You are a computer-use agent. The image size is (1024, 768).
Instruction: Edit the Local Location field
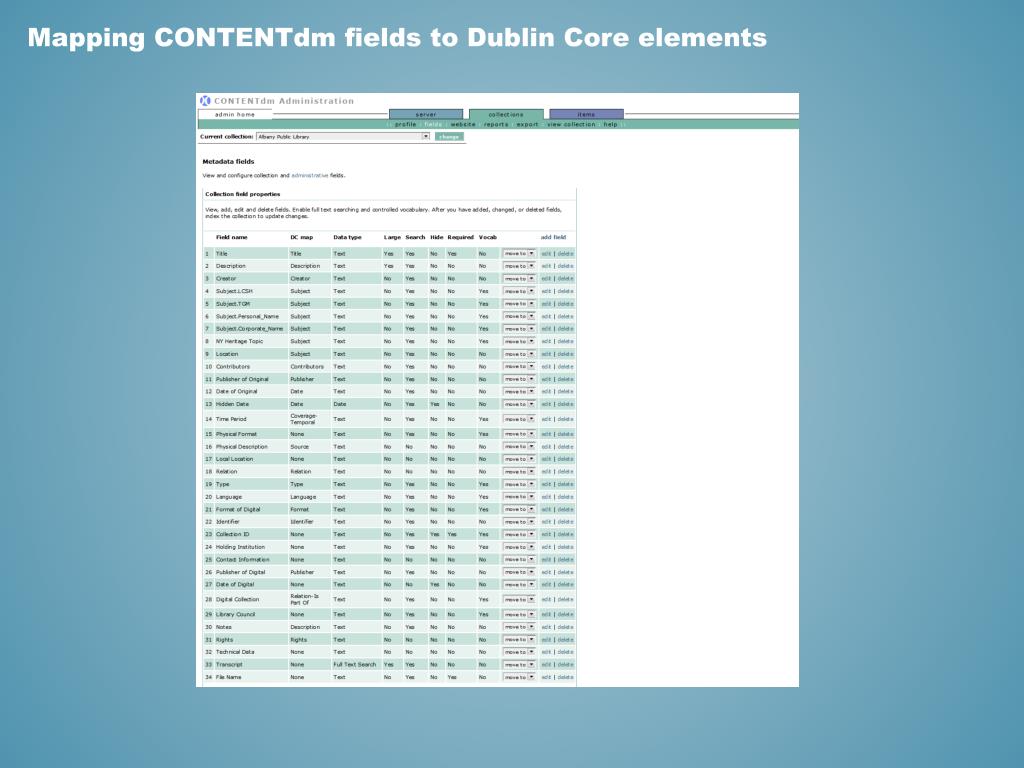coord(546,459)
